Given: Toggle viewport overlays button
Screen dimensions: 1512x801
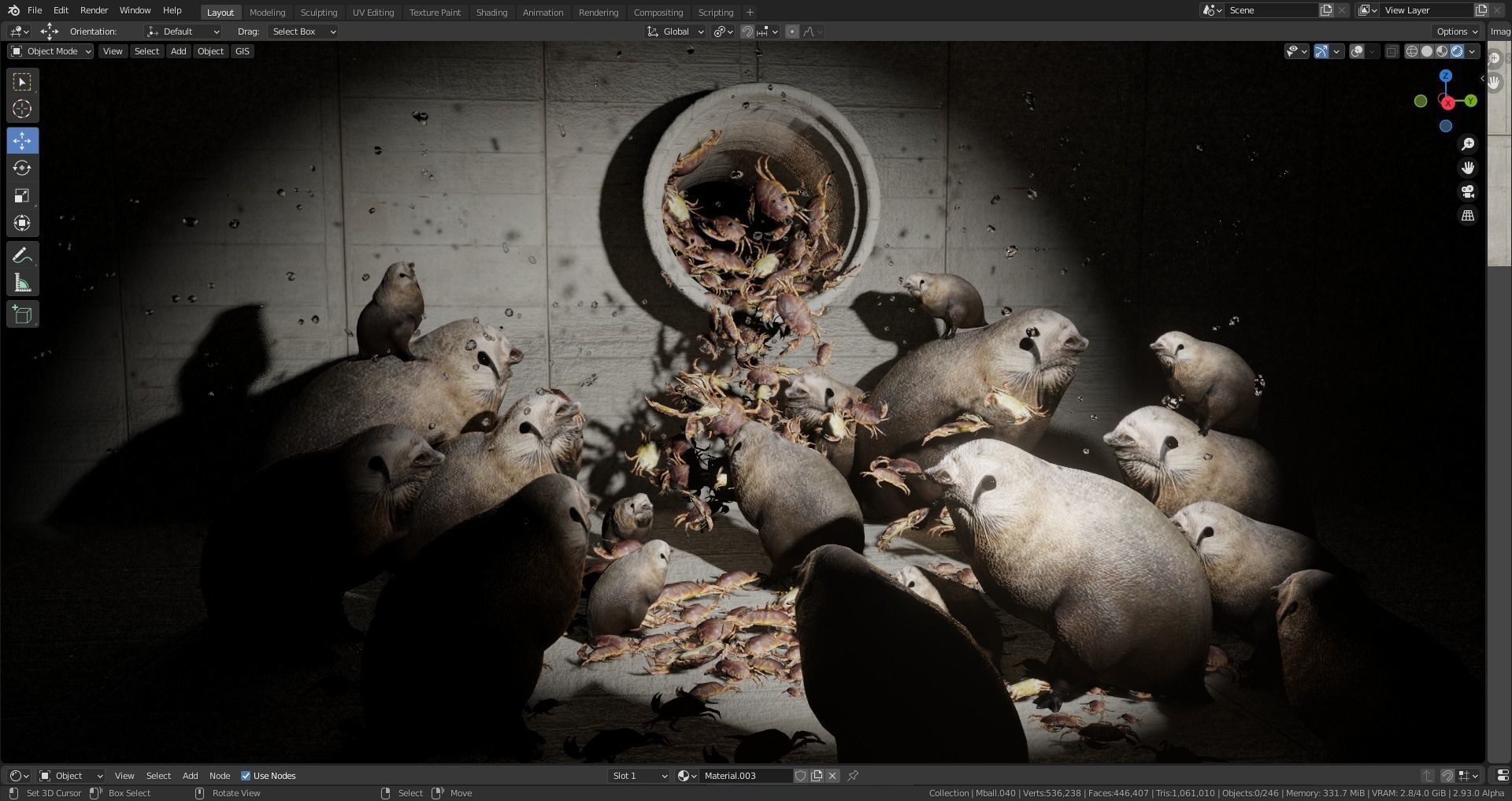Looking at the screenshot, I should (x=1357, y=51).
